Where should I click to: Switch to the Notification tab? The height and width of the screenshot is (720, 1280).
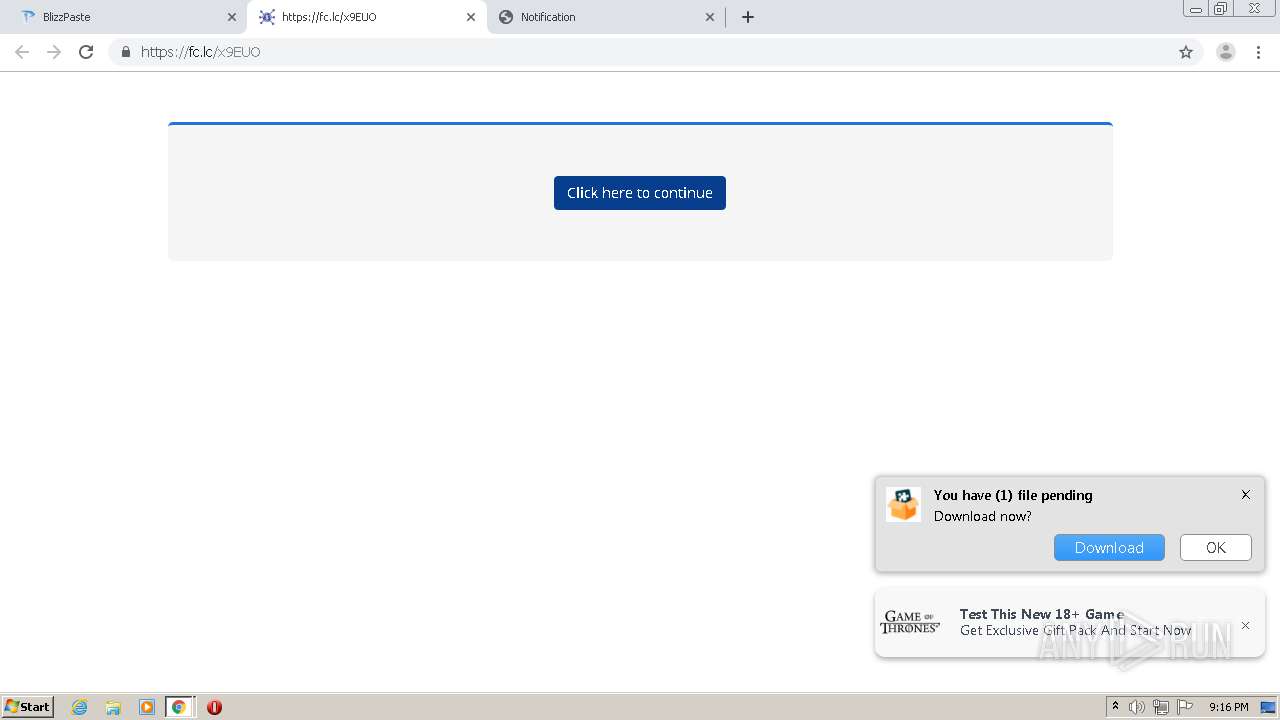[606, 17]
